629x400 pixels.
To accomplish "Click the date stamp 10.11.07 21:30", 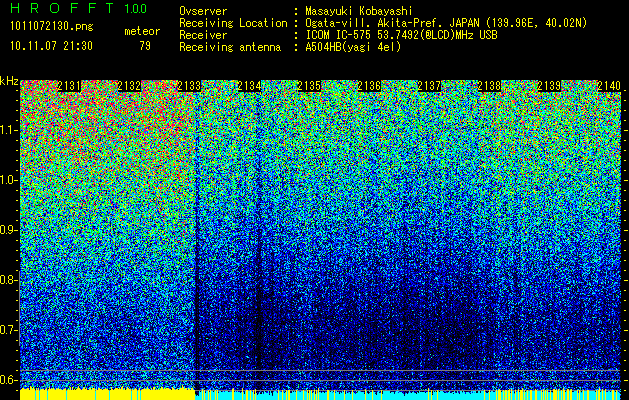I will point(51,46).
